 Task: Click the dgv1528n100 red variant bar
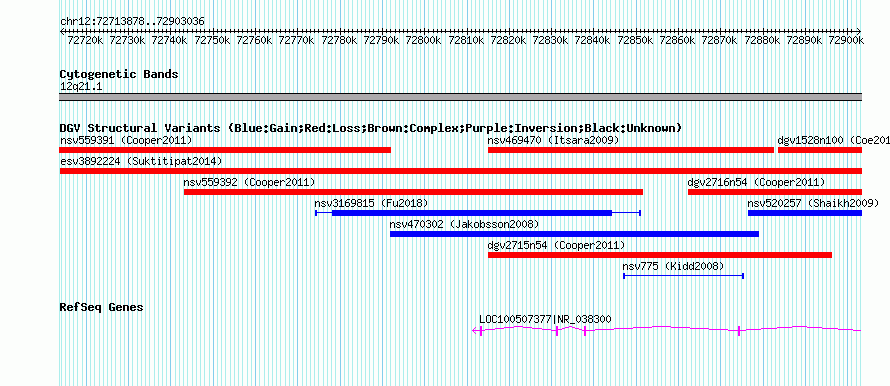[x=820, y=150]
